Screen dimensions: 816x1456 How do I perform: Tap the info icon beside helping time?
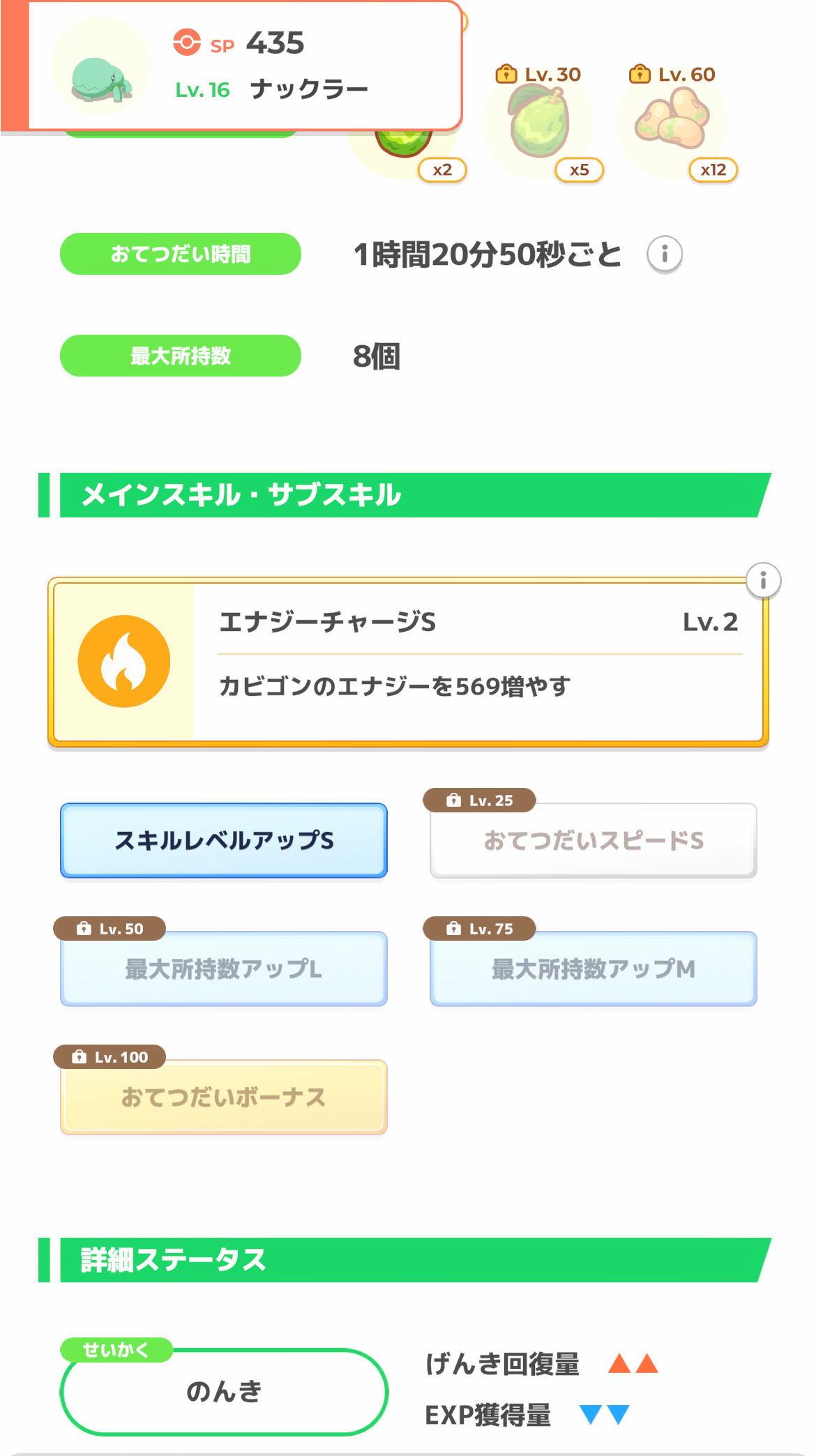(664, 254)
